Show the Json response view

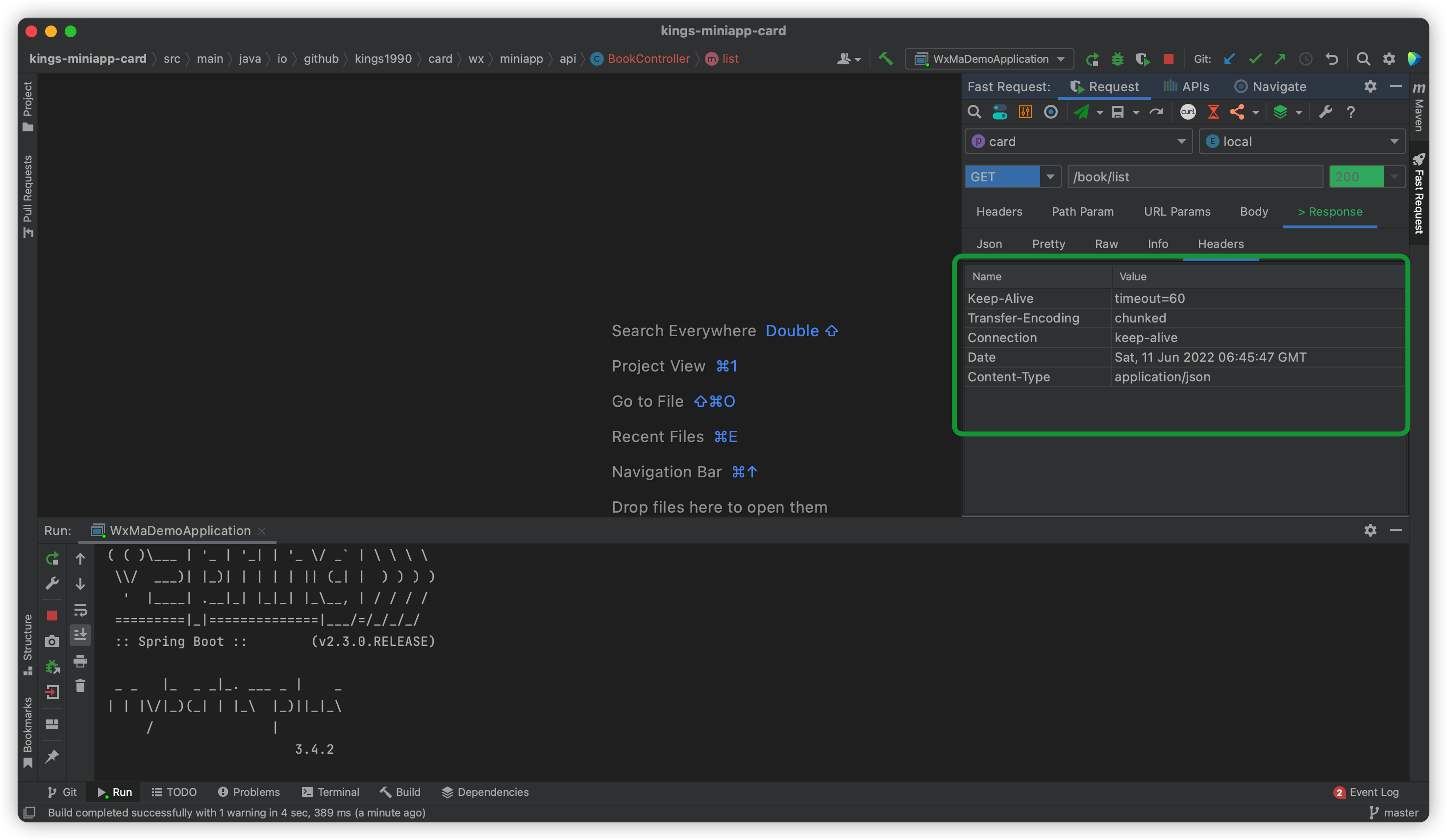(x=989, y=244)
